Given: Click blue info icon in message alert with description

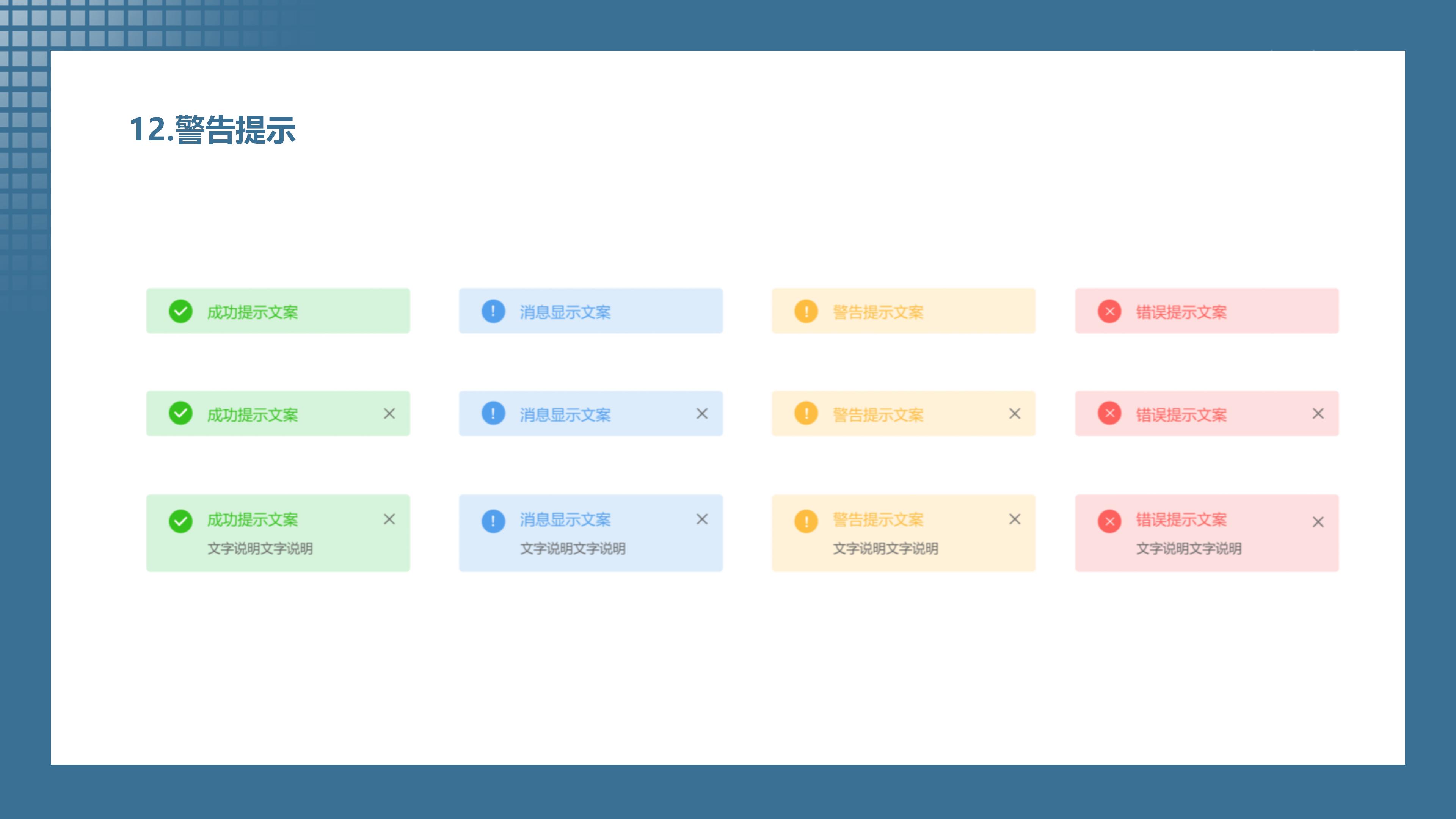Looking at the screenshot, I should pos(493,521).
